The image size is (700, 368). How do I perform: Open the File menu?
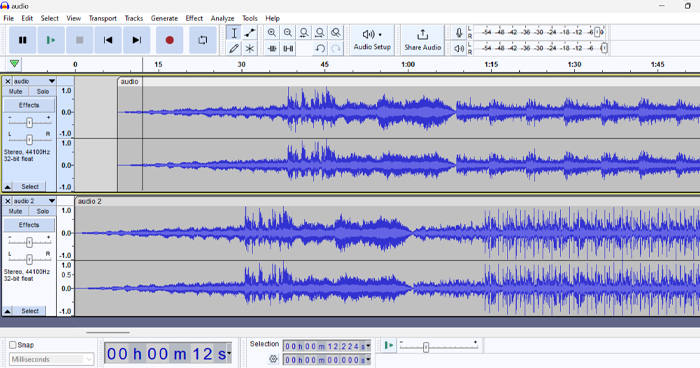(x=8, y=18)
